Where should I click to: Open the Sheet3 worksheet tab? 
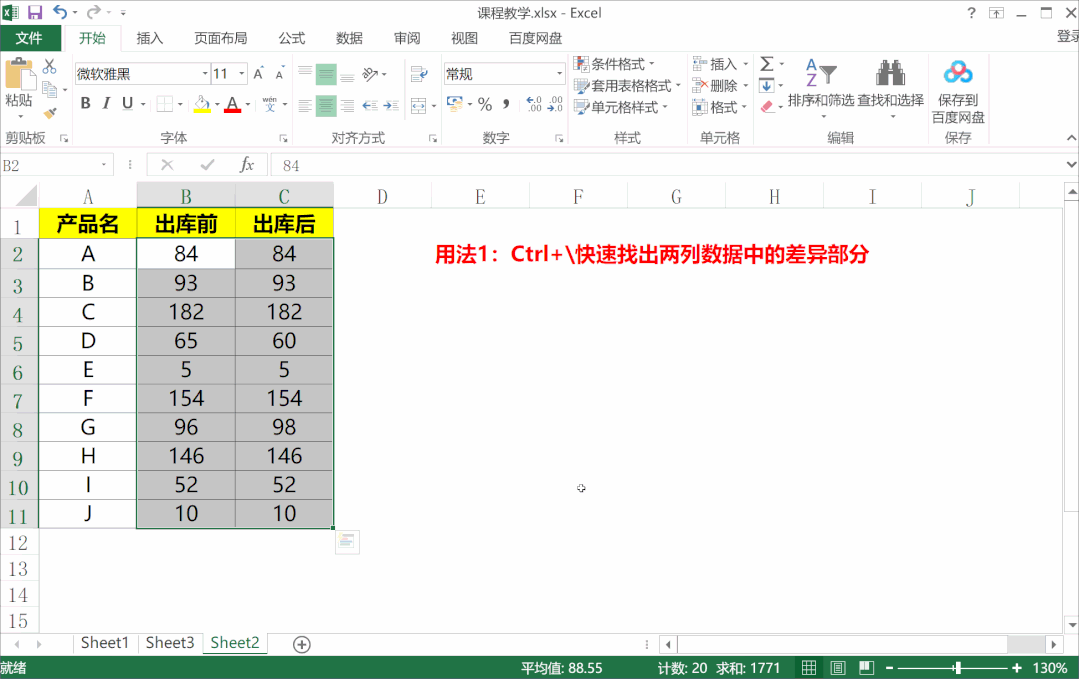169,643
